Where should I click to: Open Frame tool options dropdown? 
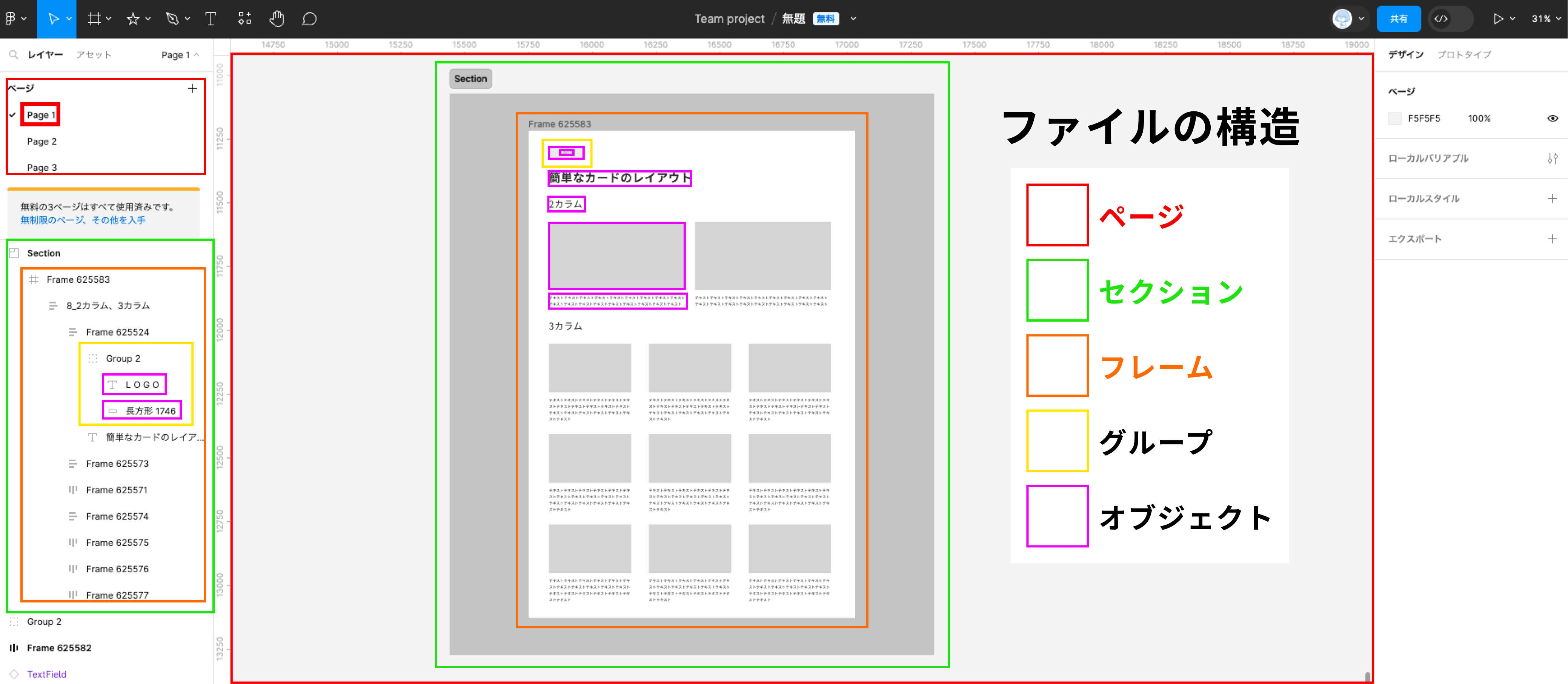(109, 19)
